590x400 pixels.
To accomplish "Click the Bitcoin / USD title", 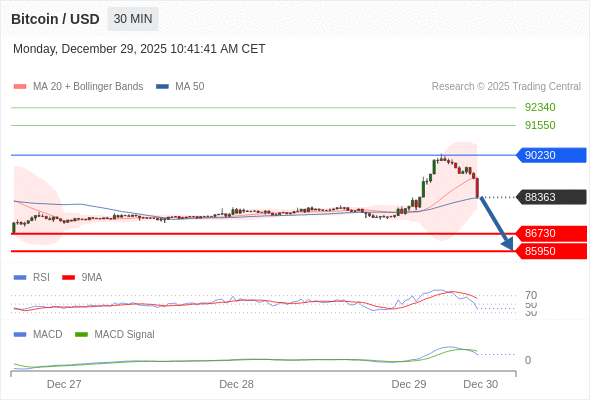I will [x=55, y=19].
